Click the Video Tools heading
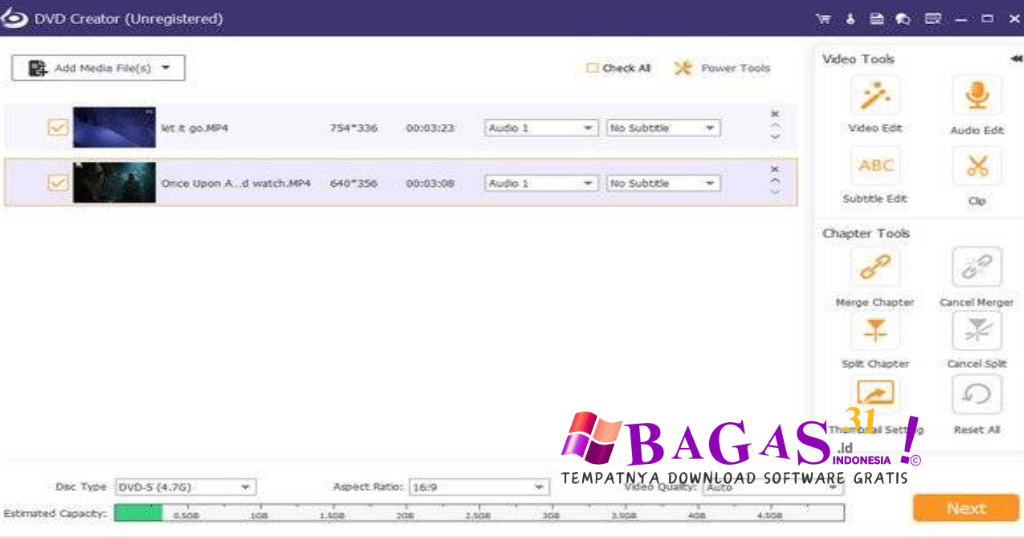The image size is (1024, 538). [858, 59]
